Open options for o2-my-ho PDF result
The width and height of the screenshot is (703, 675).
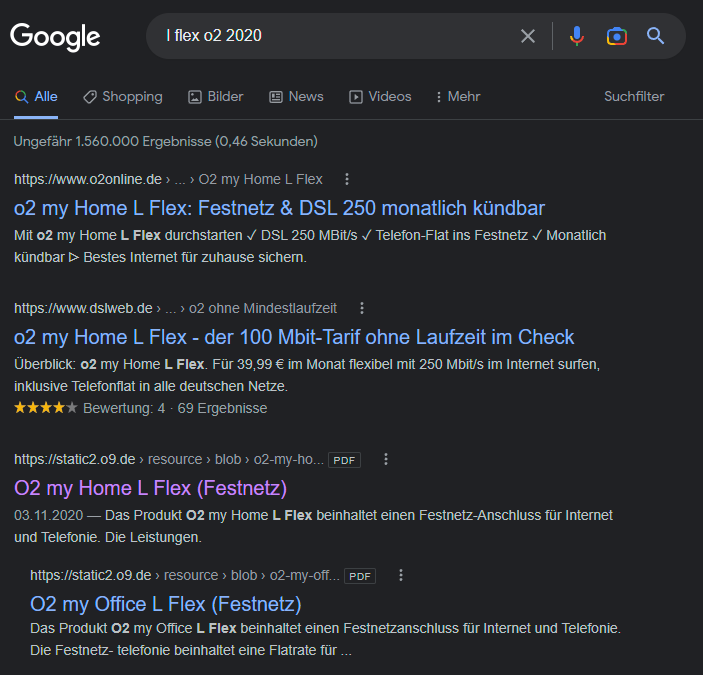coord(386,459)
